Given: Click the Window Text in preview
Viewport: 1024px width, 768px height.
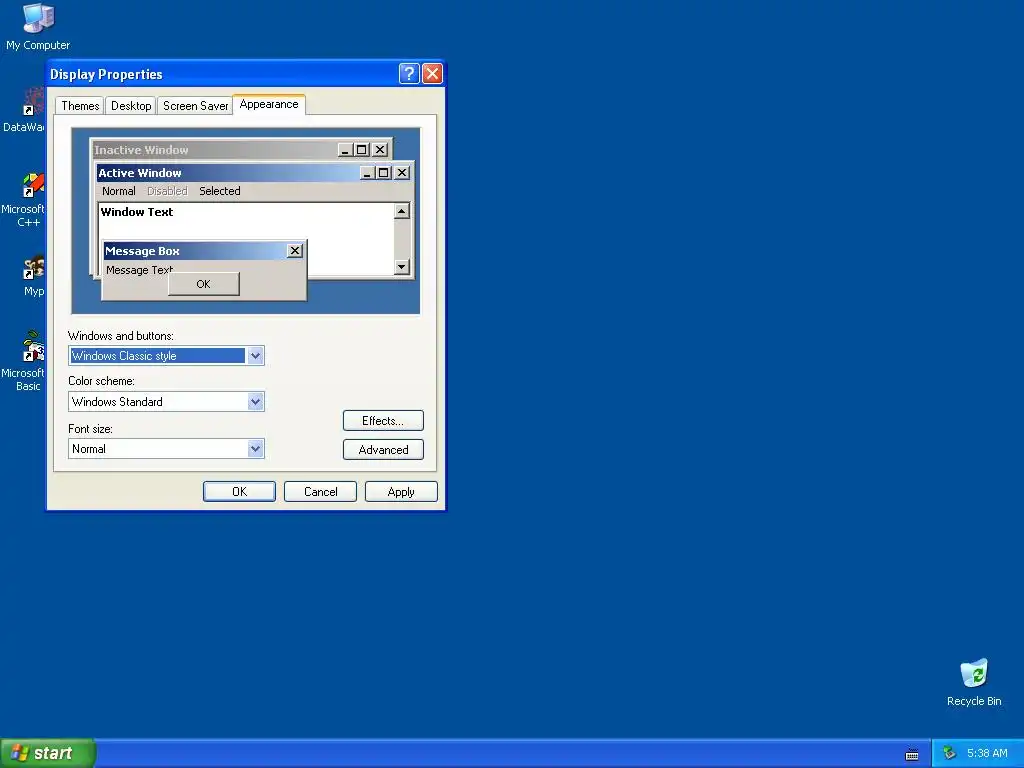Looking at the screenshot, I should [x=136, y=212].
